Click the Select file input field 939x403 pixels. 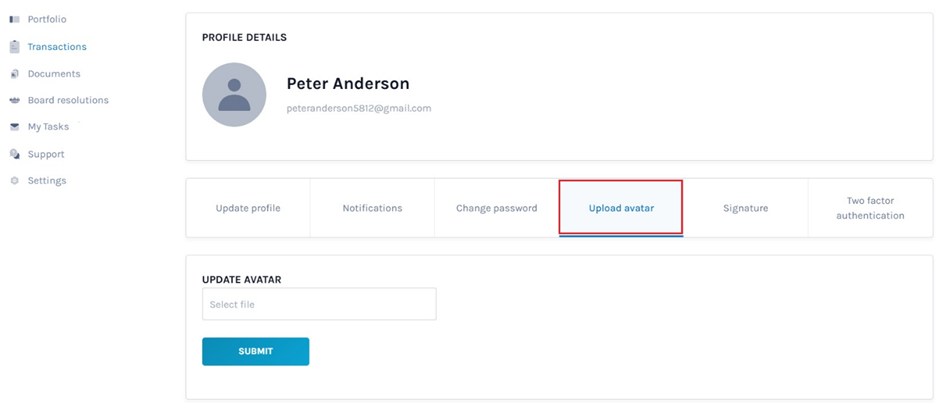(319, 304)
